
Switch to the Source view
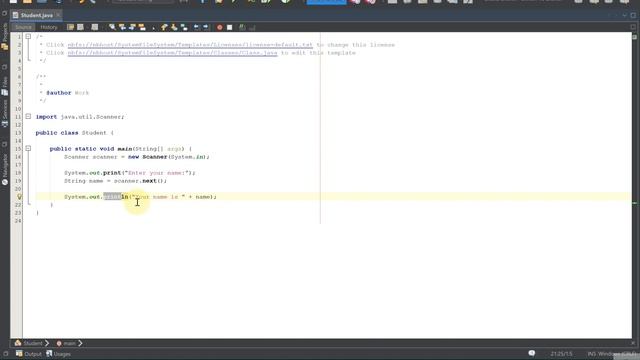[x=23, y=27]
